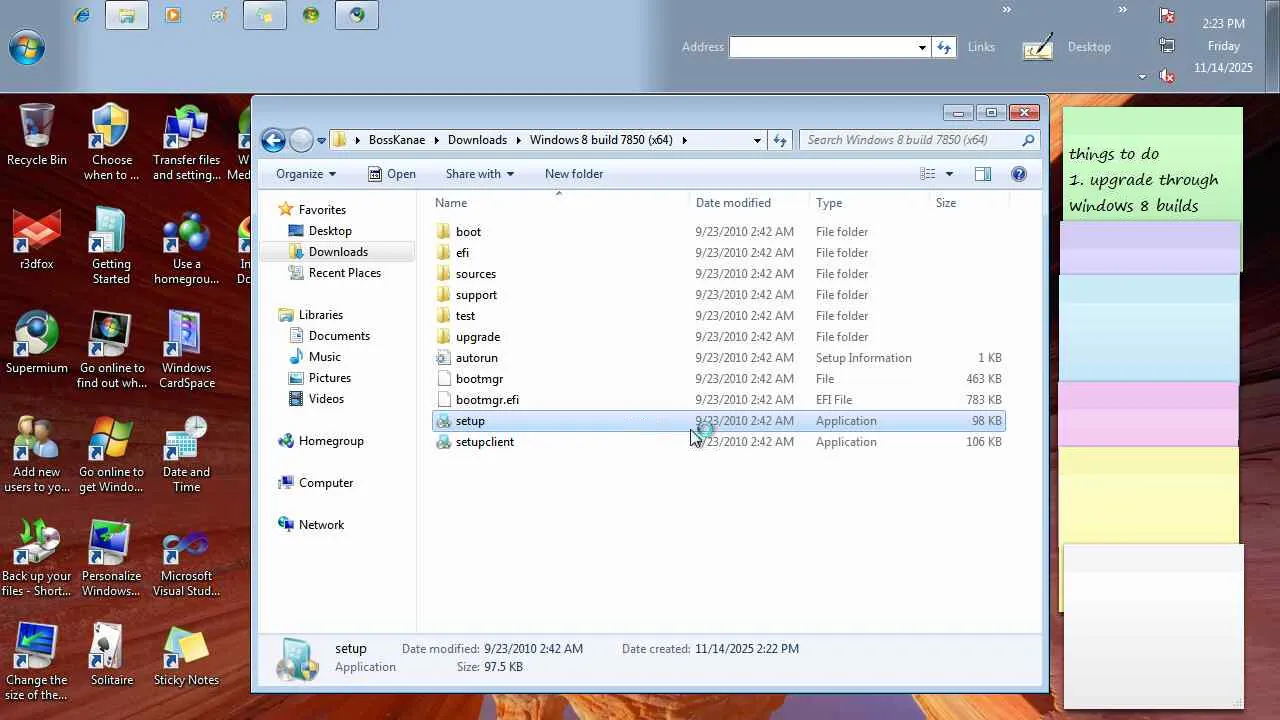1280x720 pixels.
Task: Open Recent Places in navigation pane
Action: (x=345, y=273)
